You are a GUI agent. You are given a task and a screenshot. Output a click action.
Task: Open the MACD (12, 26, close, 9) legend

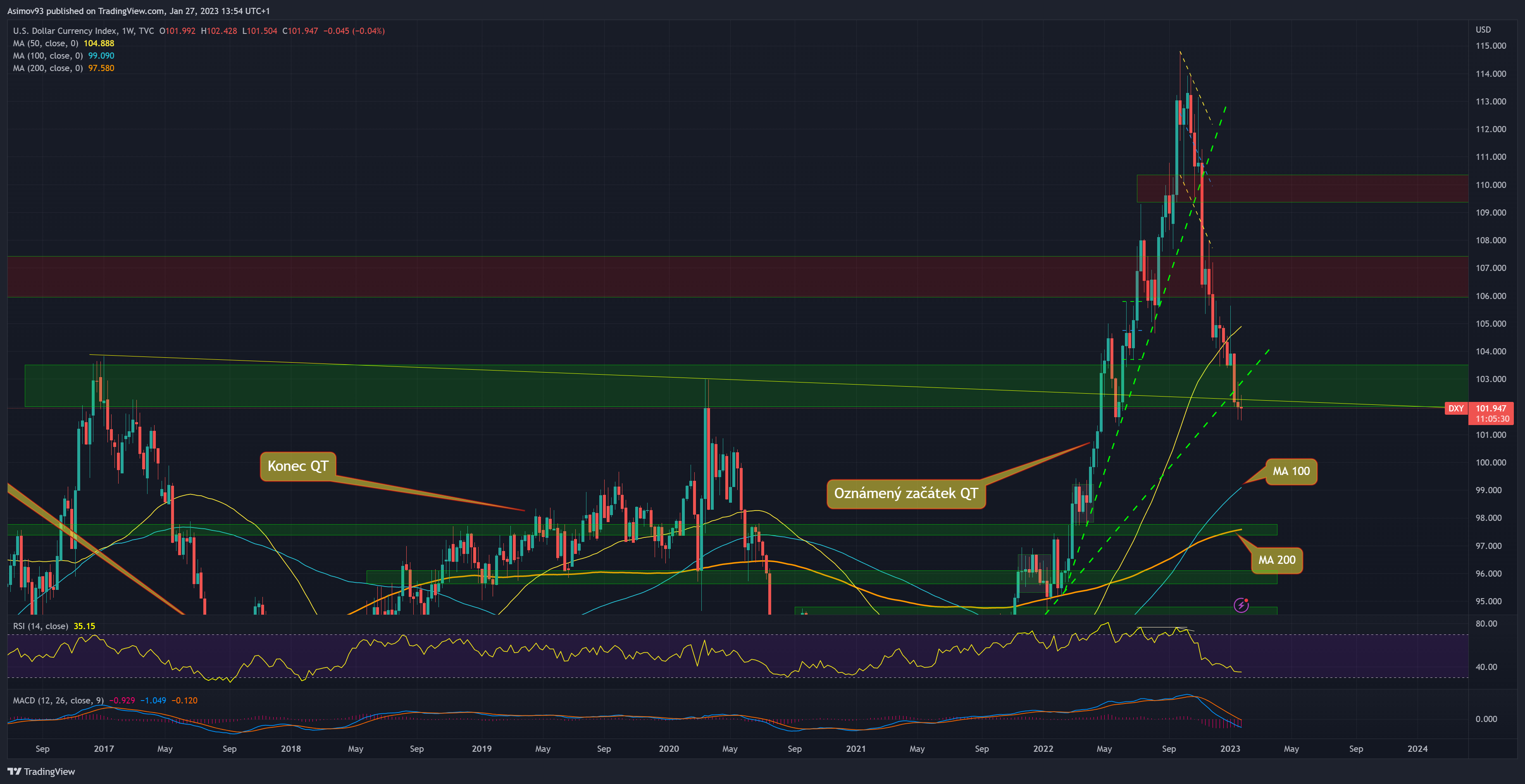[x=58, y=701]
